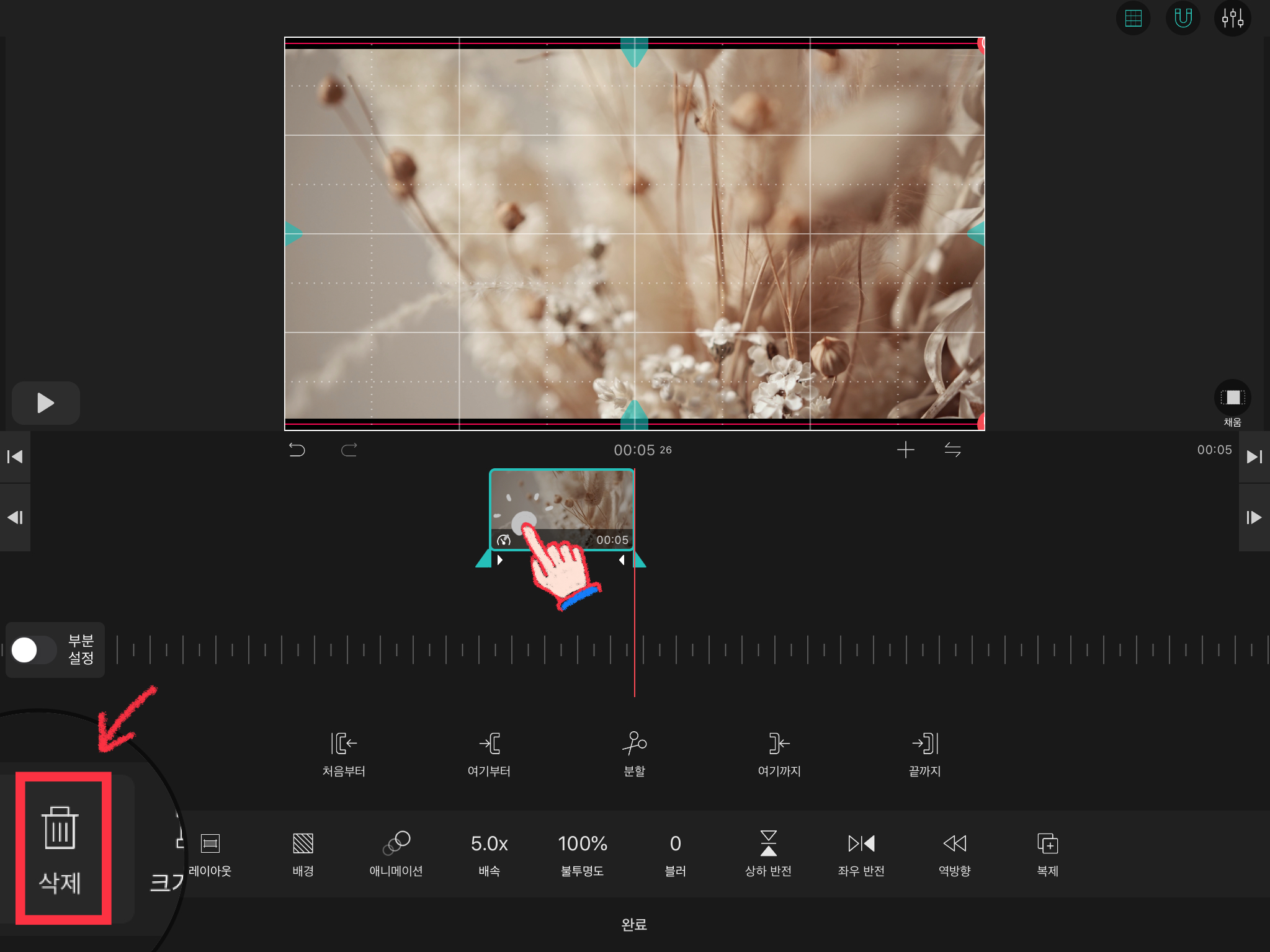Tap the 처음부터 trim-from-start icon
The height and width of the screenshot is (952, 1270).
[x=344, y=743]
